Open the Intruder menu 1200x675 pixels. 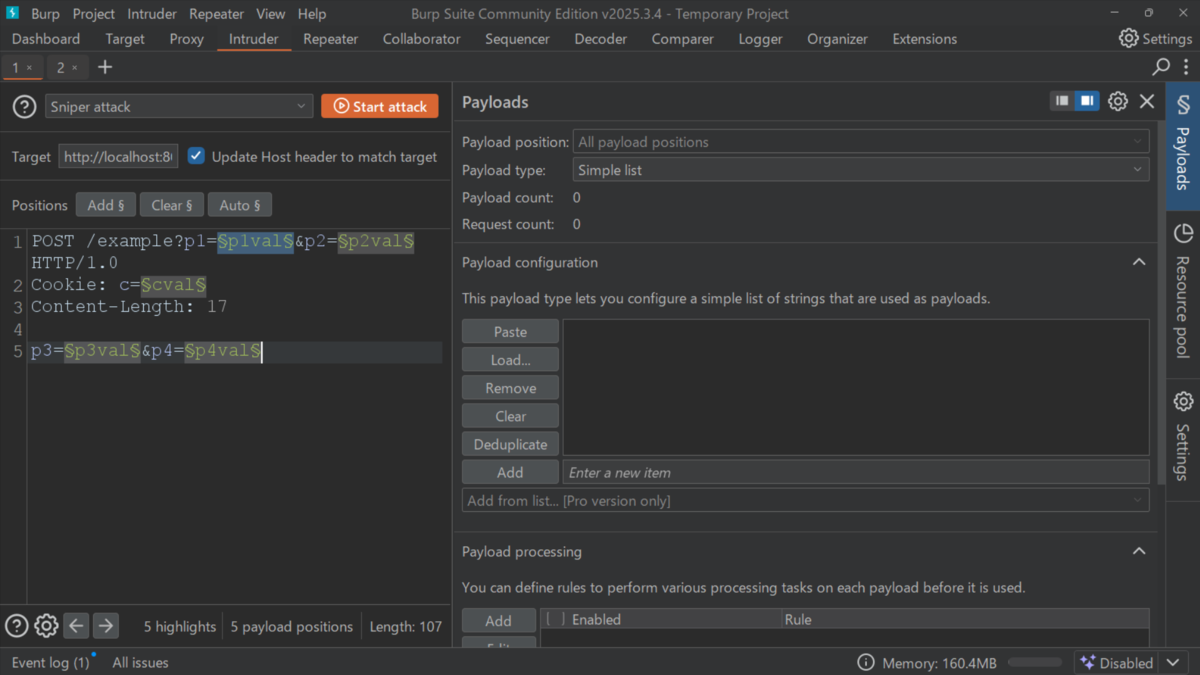151,14
